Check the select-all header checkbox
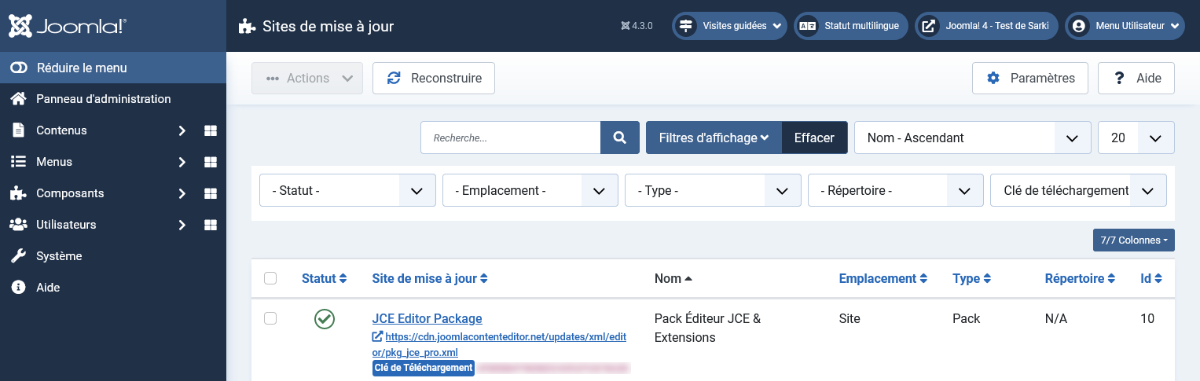 pyautogui.click(x=270, y=278)
